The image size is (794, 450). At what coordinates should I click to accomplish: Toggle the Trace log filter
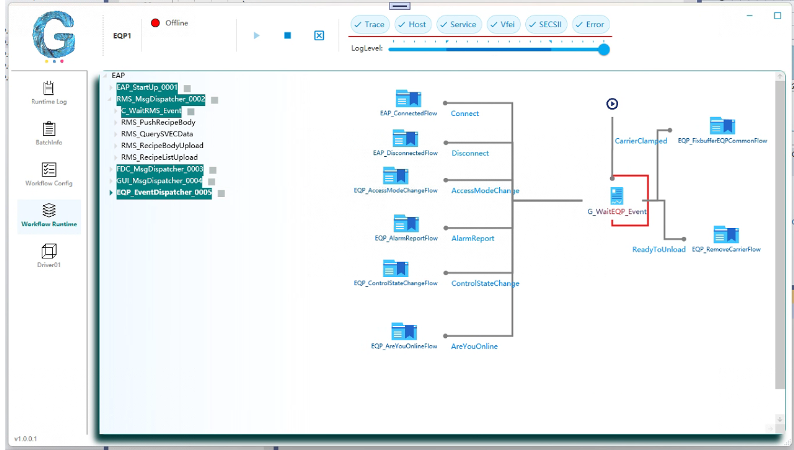(369, 24)
